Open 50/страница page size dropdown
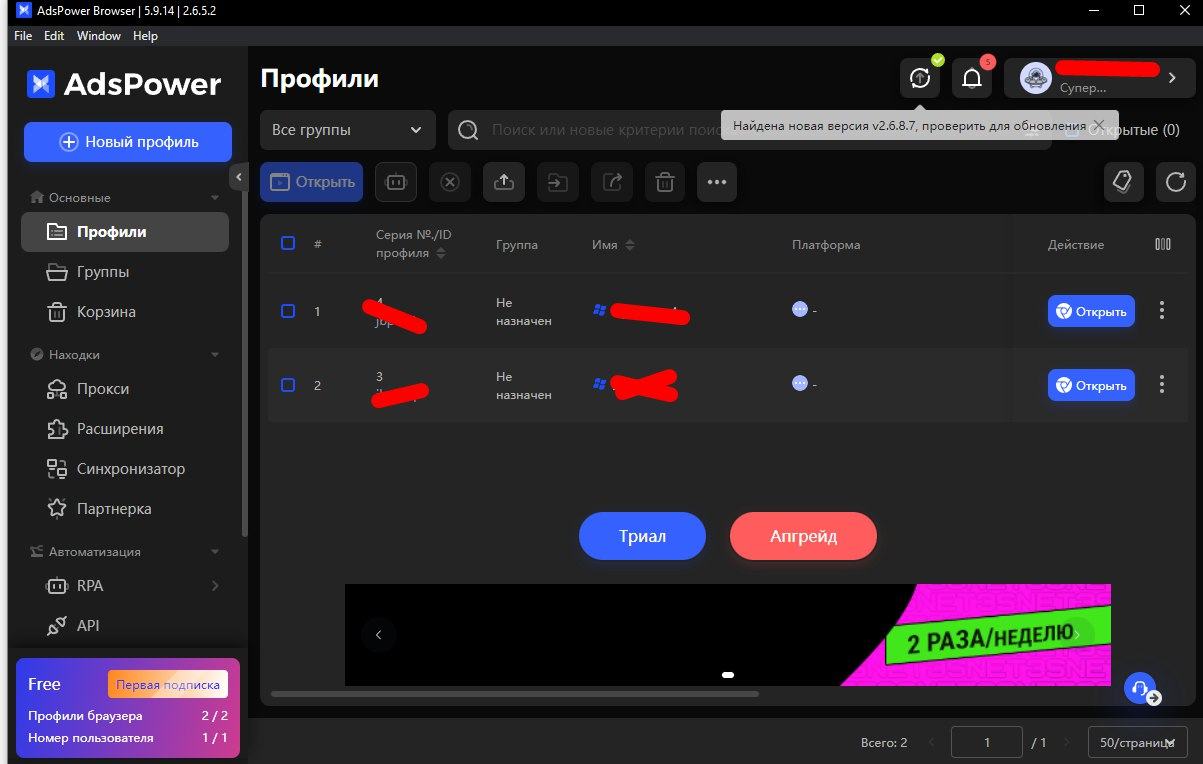The image size is (1203, 764). [x=1138, y=743]
